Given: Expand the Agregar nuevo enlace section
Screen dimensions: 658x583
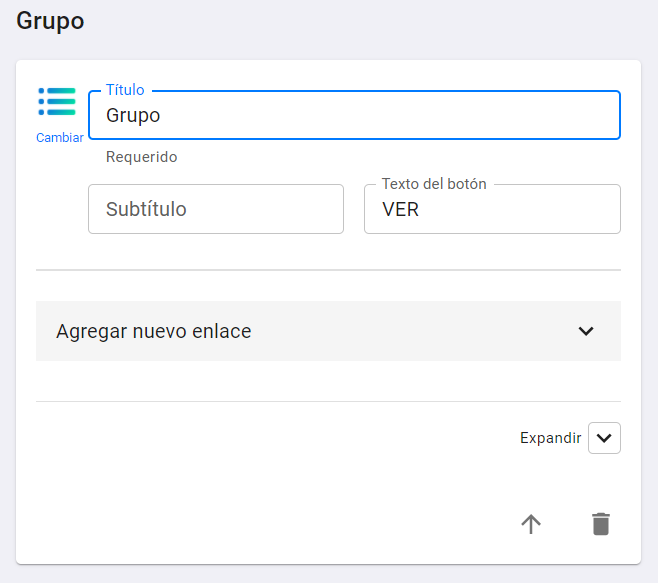Looking at the screenshot, I should (328, 331).
